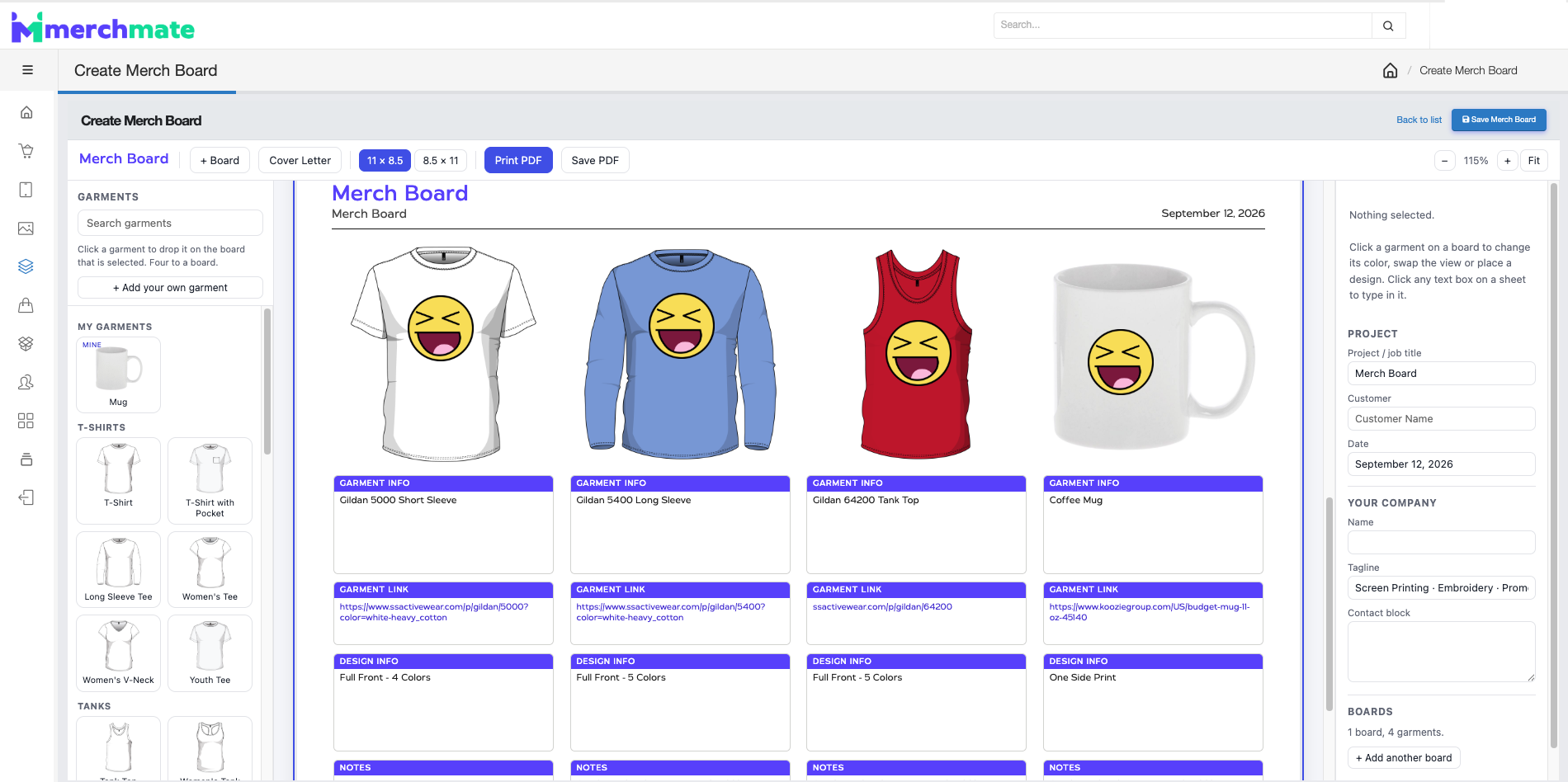Screen dimensions: 1568x782
Task: Open the image gallery sidebar icon
Action: [x=26, y=228]
